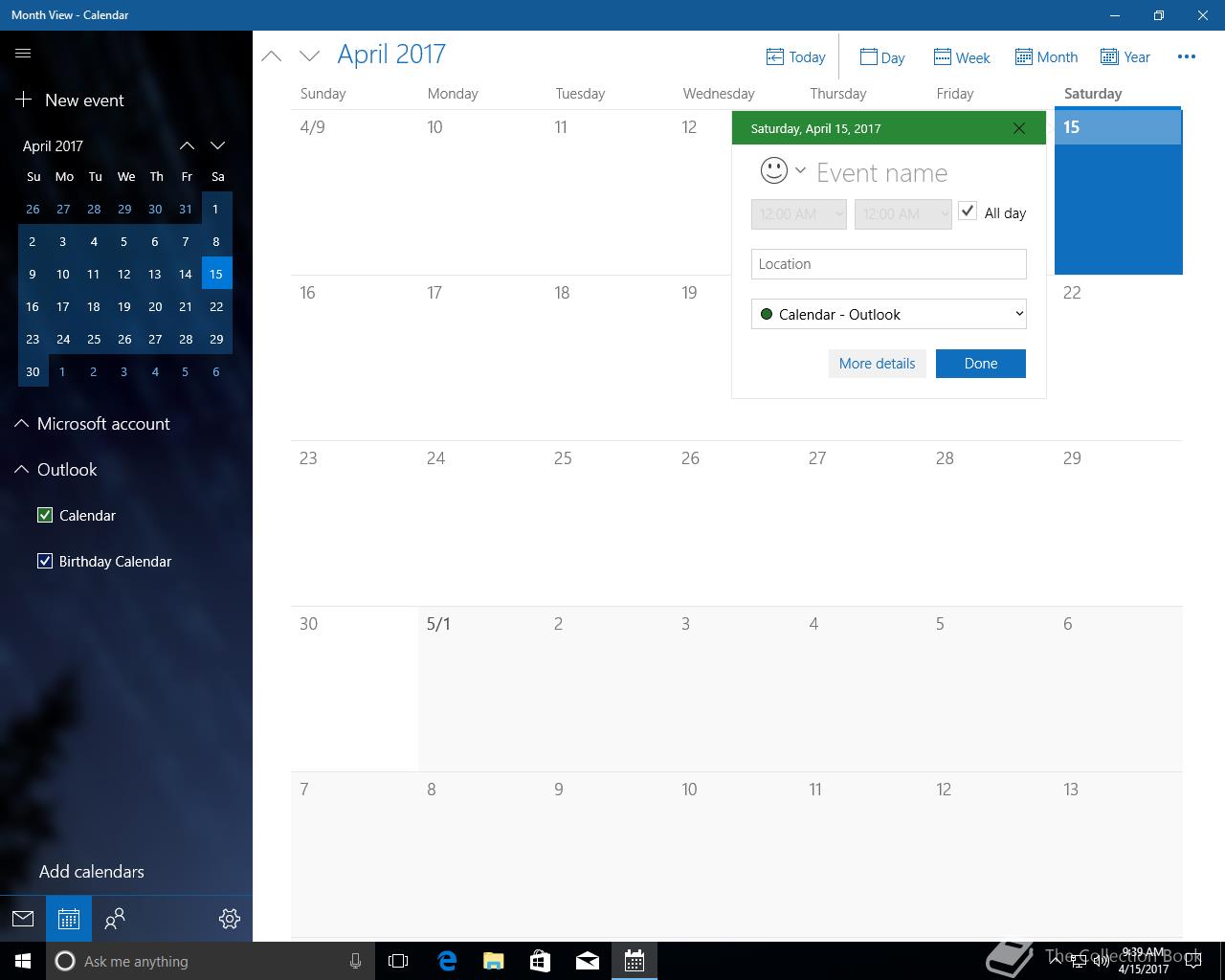This screenshot has height=980, width=1225.
Task: Click the Location input field
Action: tap(889, 264)
